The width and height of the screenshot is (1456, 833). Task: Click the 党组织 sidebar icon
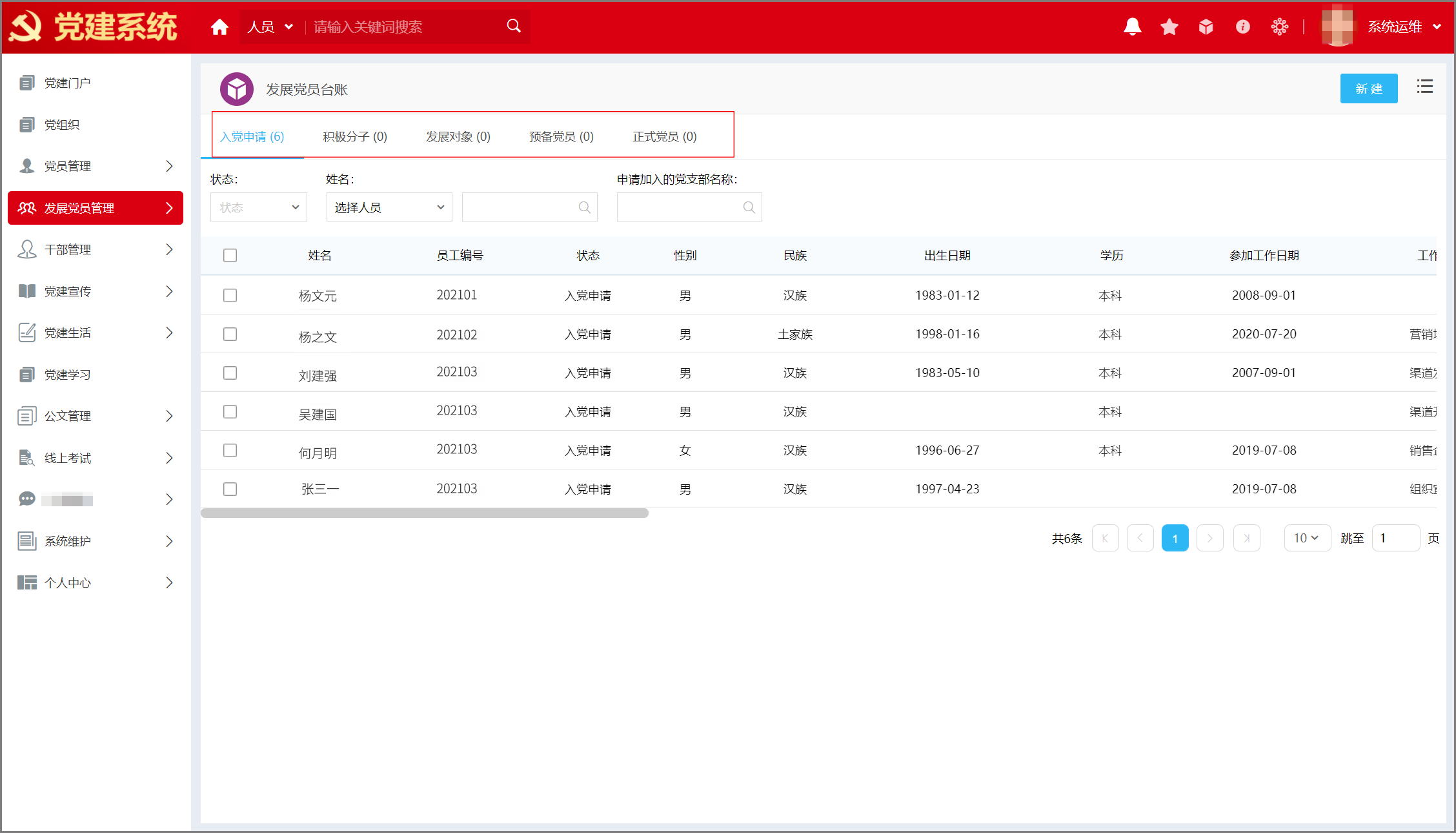[26, 125]
